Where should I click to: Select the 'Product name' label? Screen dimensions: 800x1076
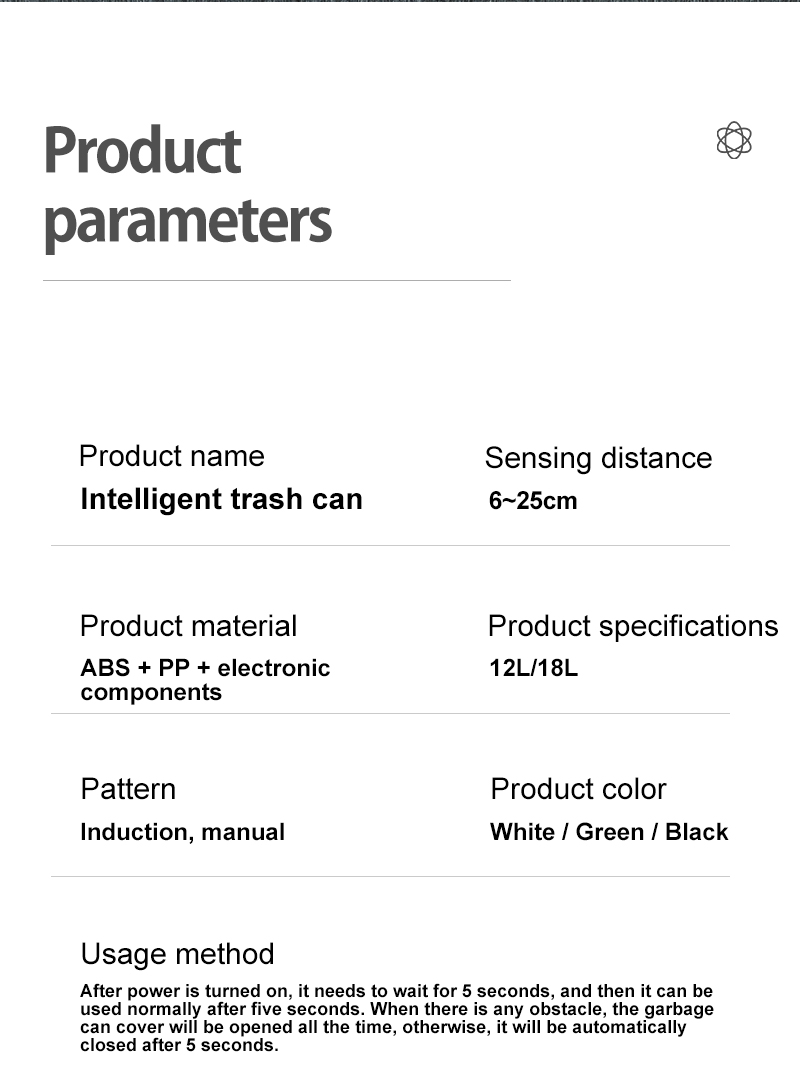coord(172,456)
